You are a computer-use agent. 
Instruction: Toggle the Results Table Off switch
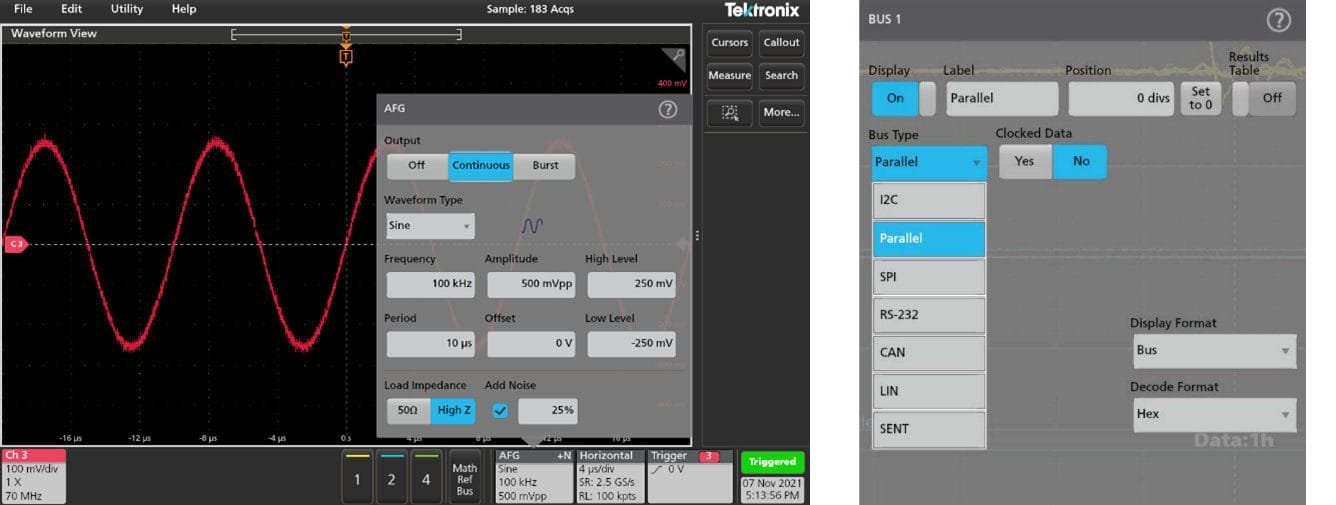(1263, 98)
